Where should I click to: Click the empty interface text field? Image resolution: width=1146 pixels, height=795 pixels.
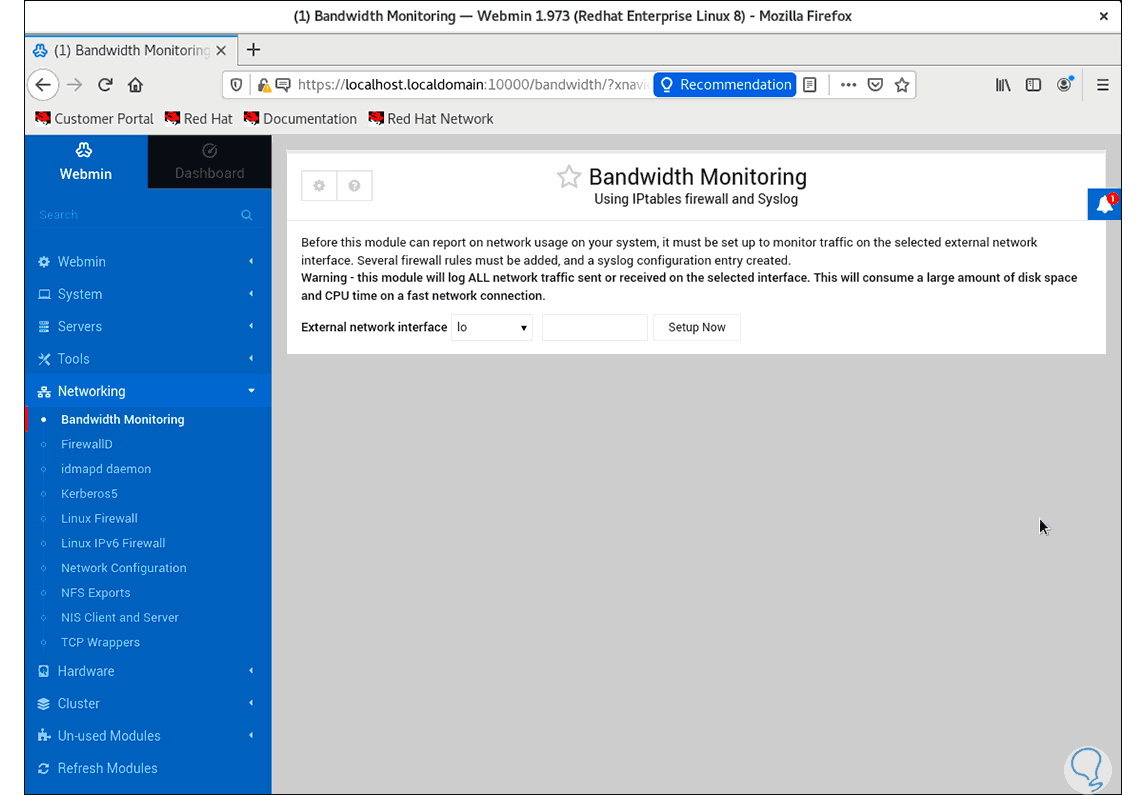point(595,327)
